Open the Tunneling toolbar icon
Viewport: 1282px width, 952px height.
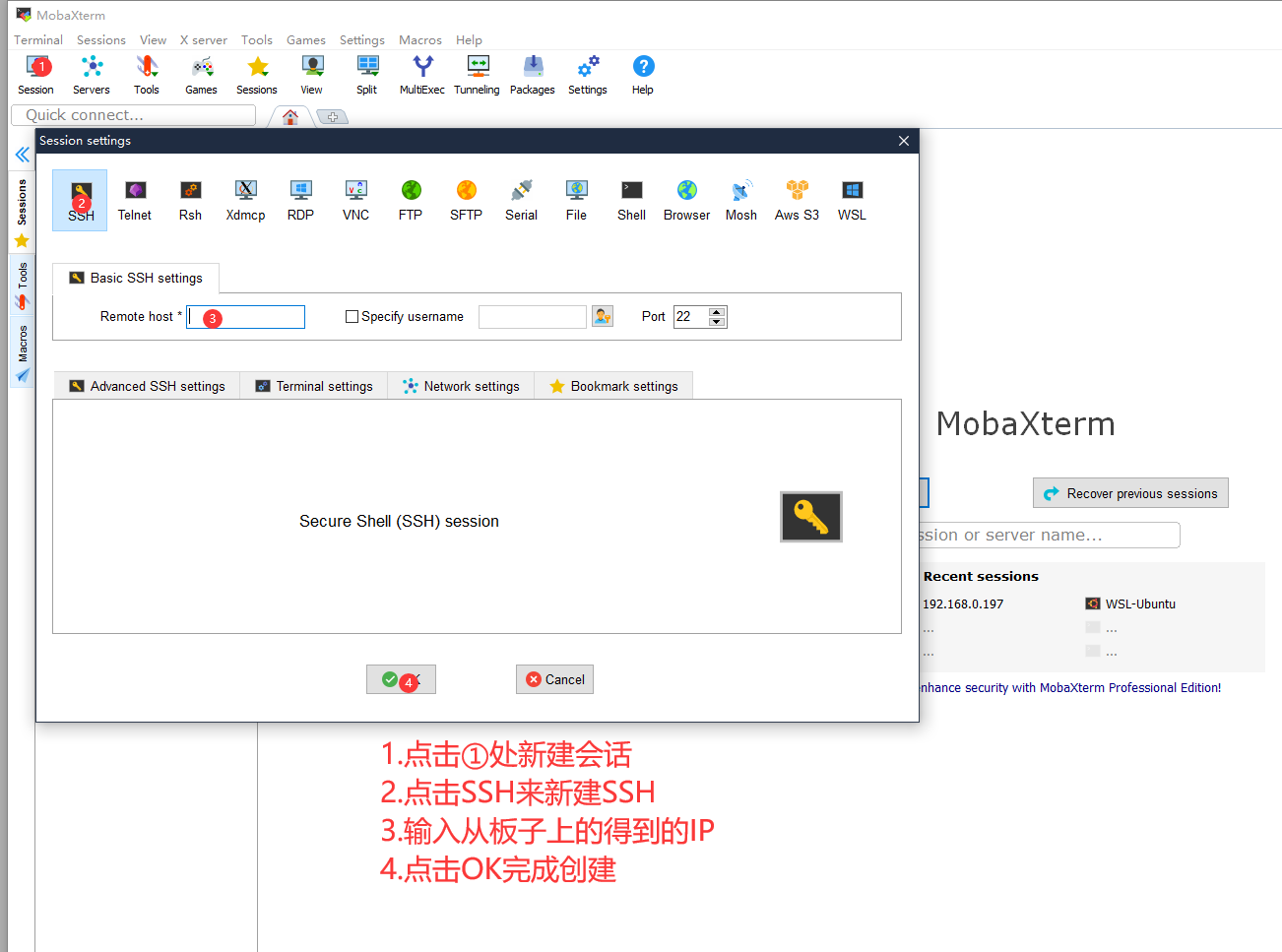[x=478, y=75]
